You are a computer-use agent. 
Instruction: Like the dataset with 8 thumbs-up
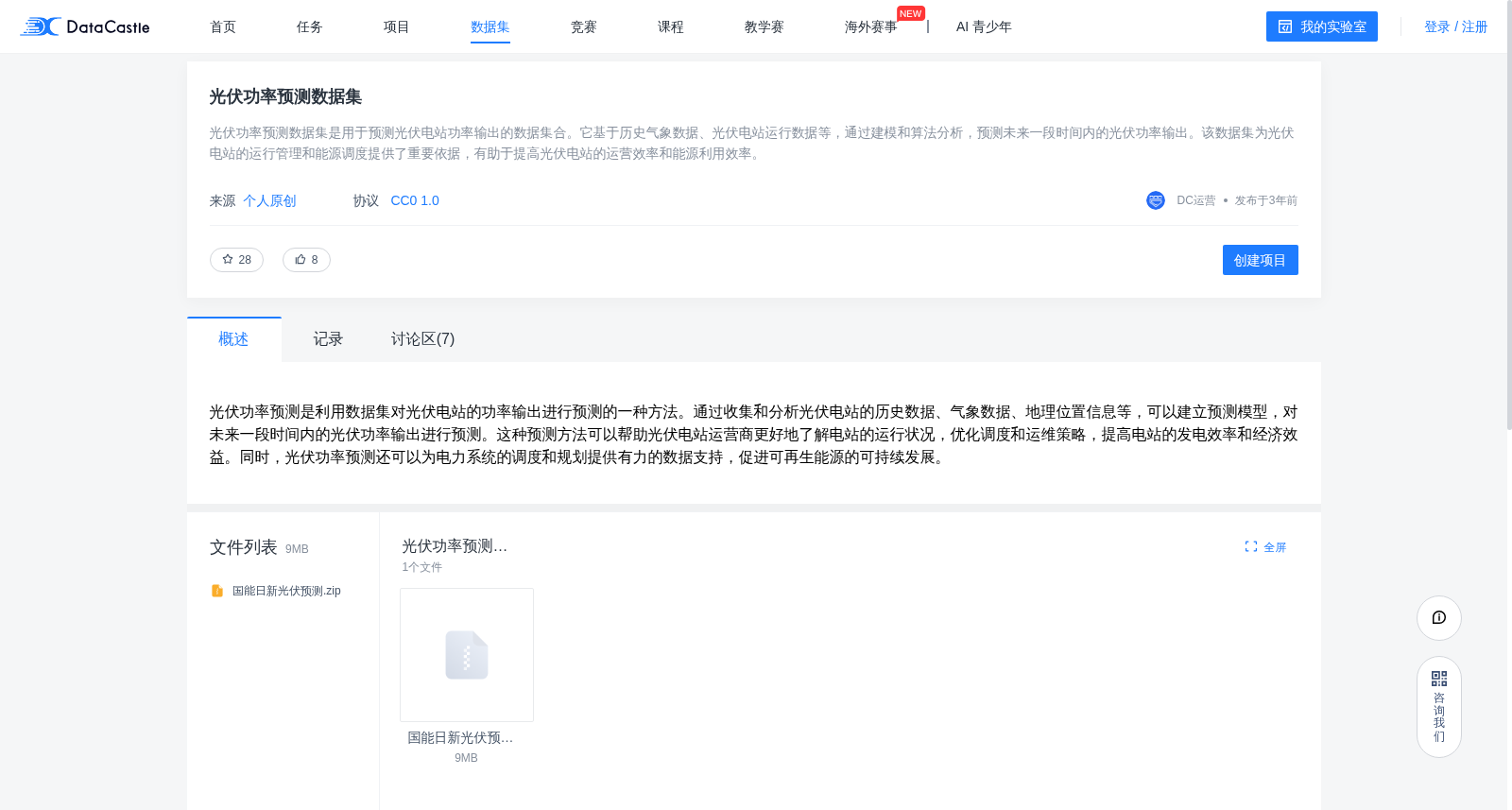[306, 260]
